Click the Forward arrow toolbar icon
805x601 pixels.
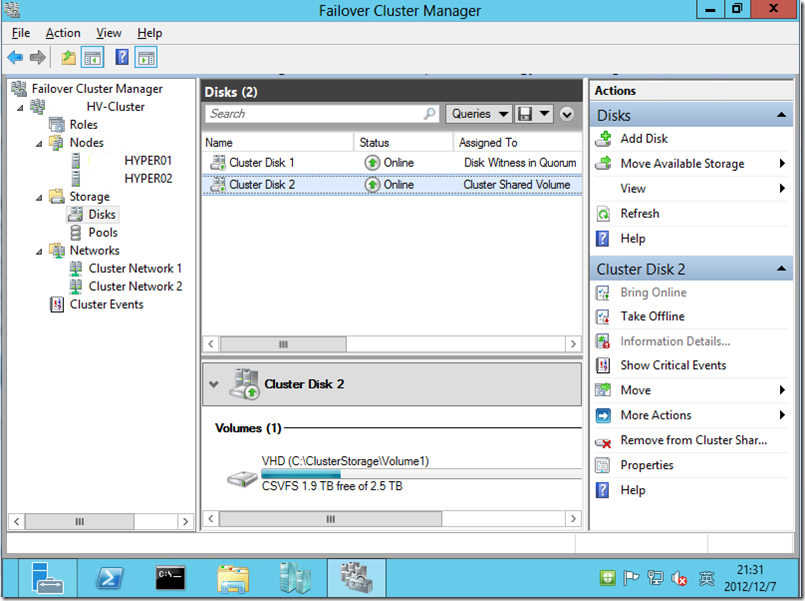(x=38, y=57)
